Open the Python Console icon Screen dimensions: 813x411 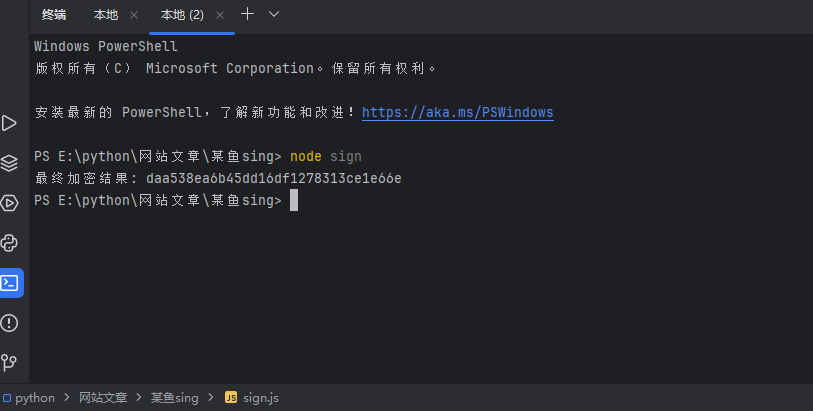click(x=10, y=243)
